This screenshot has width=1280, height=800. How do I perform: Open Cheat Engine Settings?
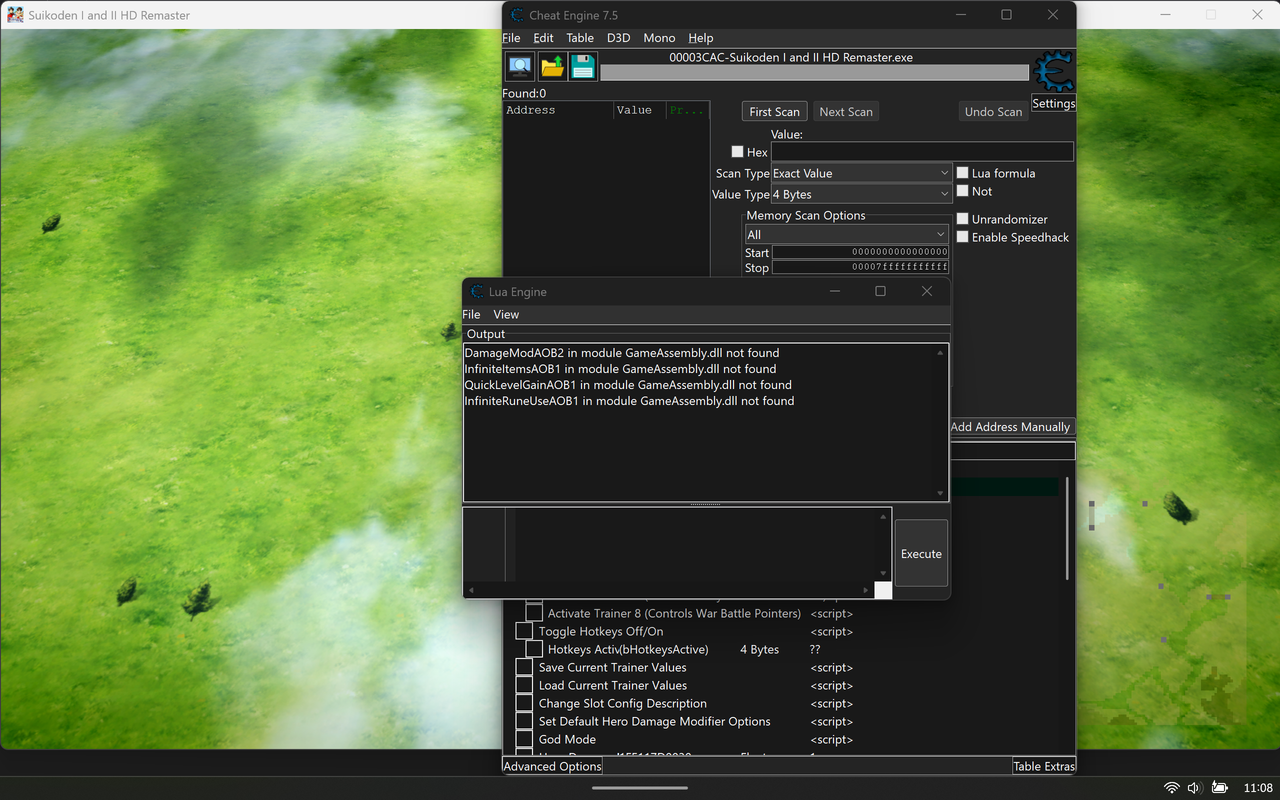tap(1054, 103)
